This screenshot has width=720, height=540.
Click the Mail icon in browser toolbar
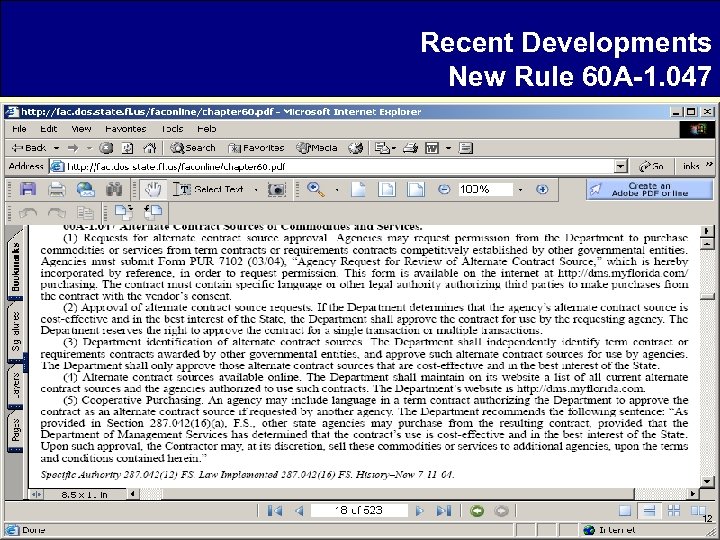382,148
